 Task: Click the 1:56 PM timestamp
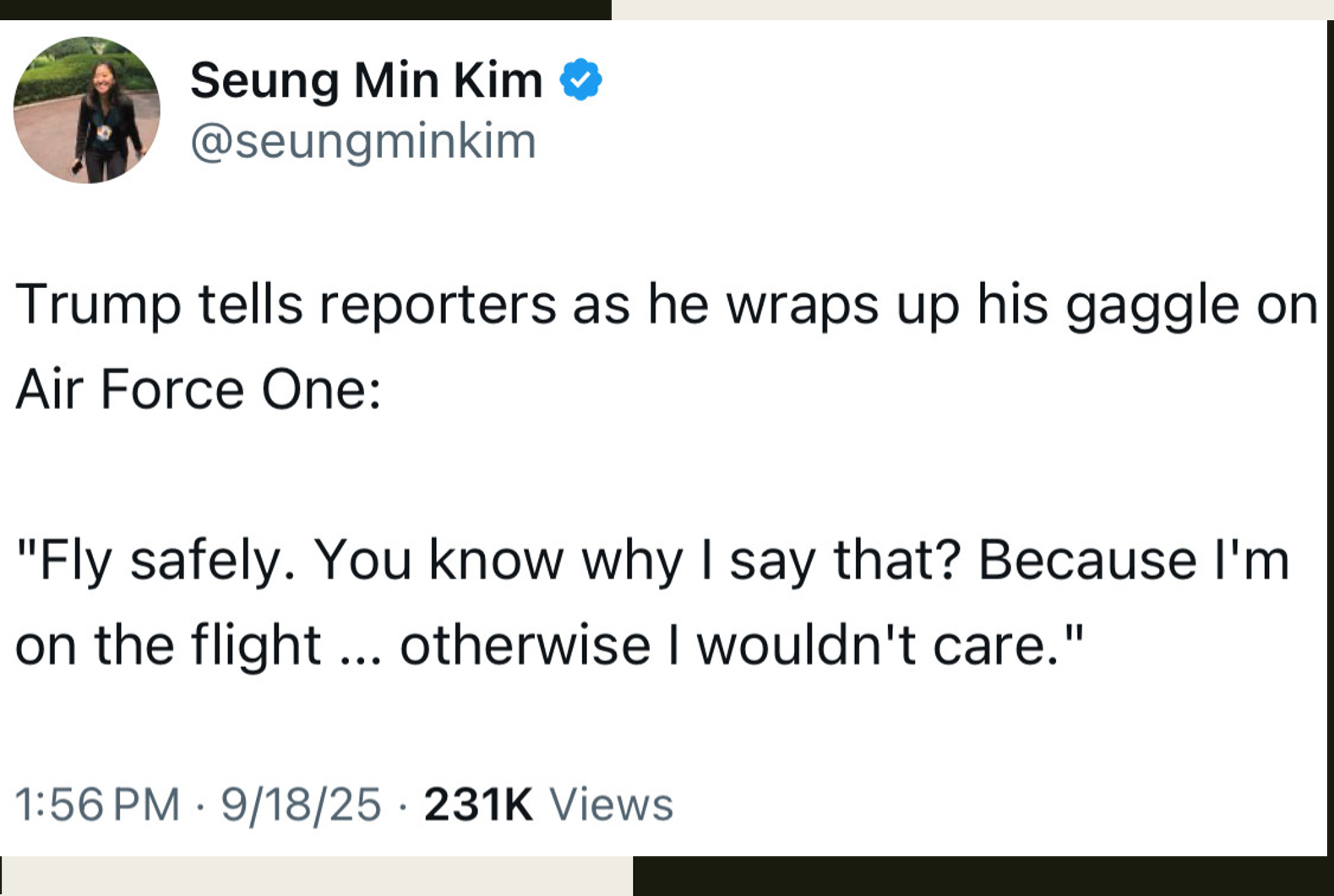[x=98, y=804]
